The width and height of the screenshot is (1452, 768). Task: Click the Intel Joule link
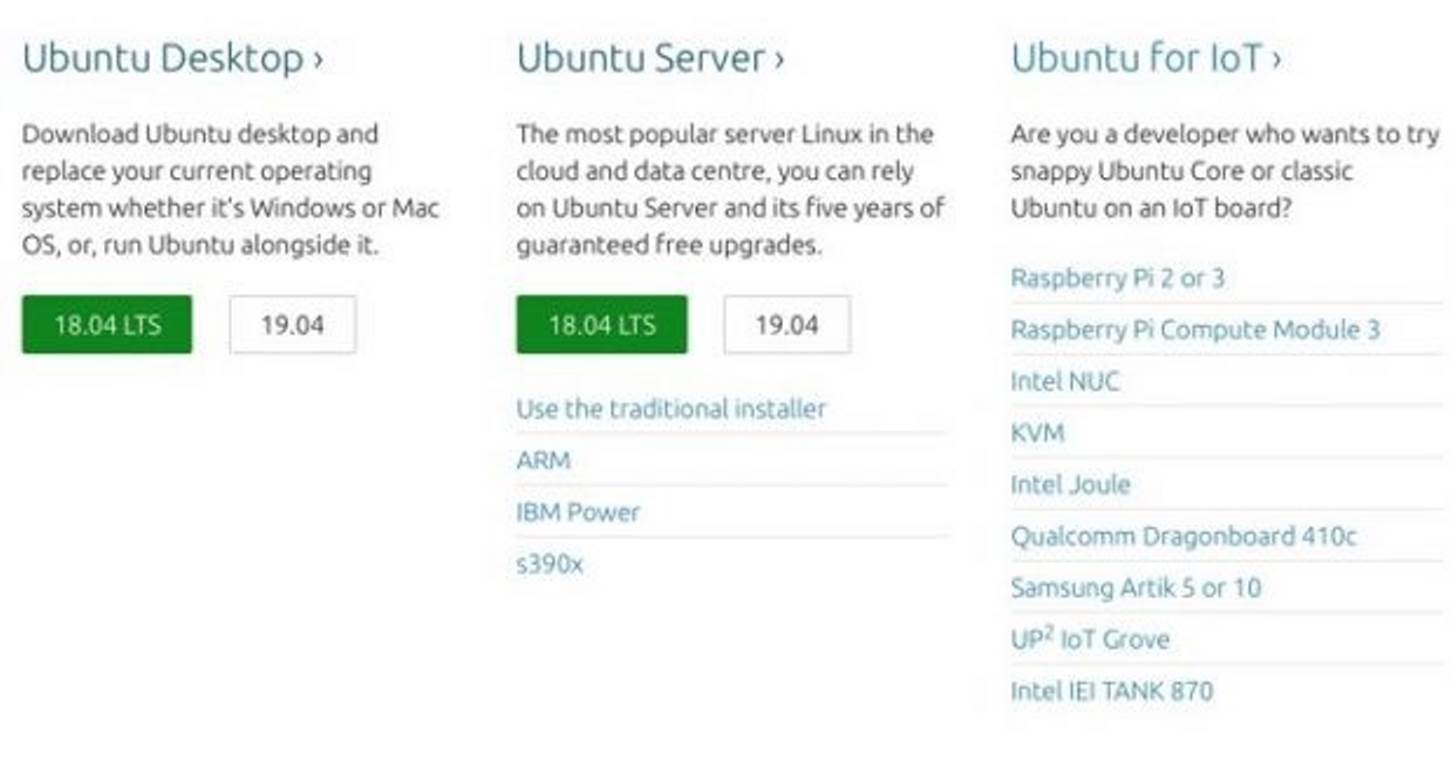pyautogui.click(x=1070, y=485)
